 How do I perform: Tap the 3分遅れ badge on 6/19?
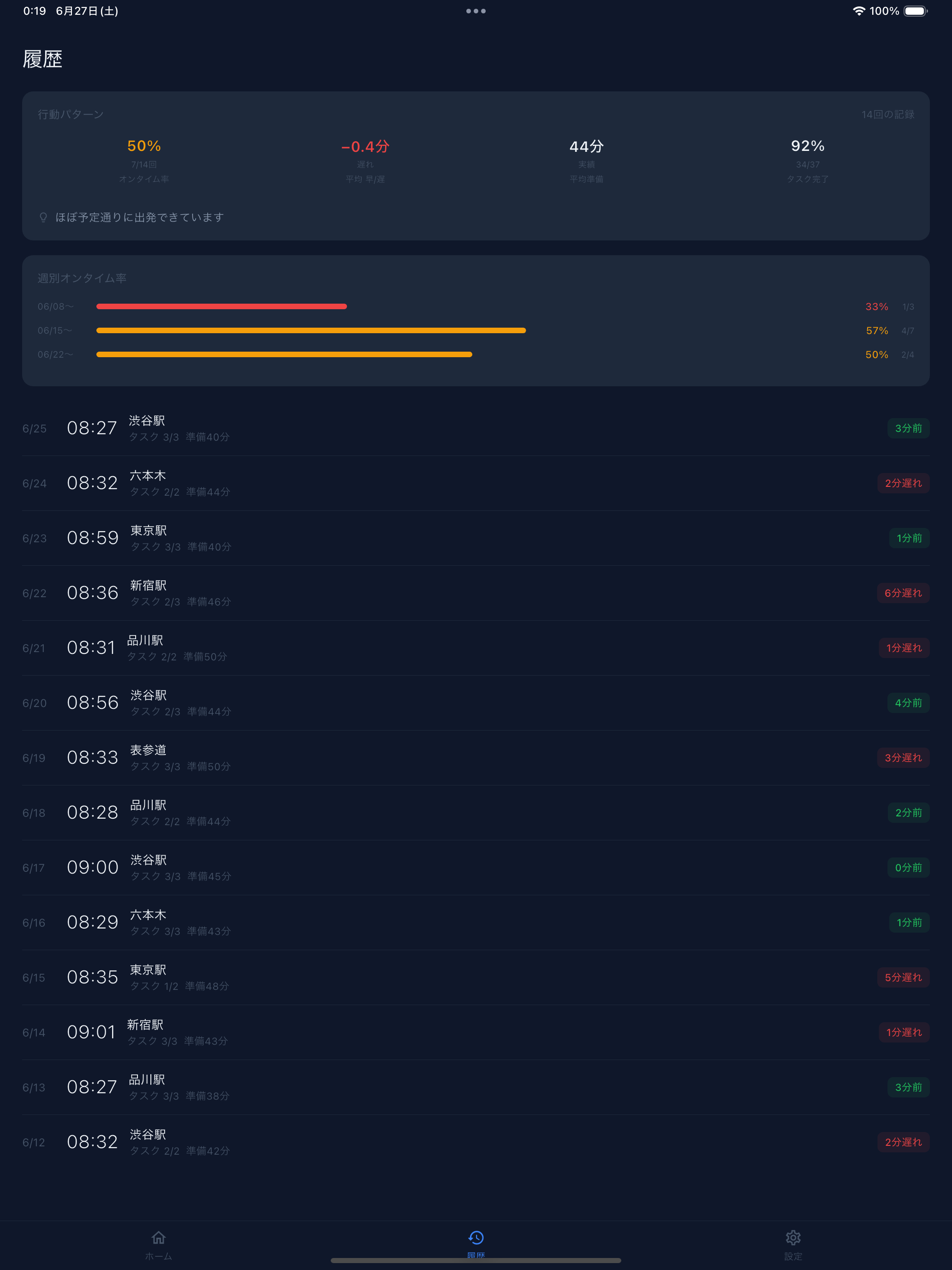tap(903, 758)
